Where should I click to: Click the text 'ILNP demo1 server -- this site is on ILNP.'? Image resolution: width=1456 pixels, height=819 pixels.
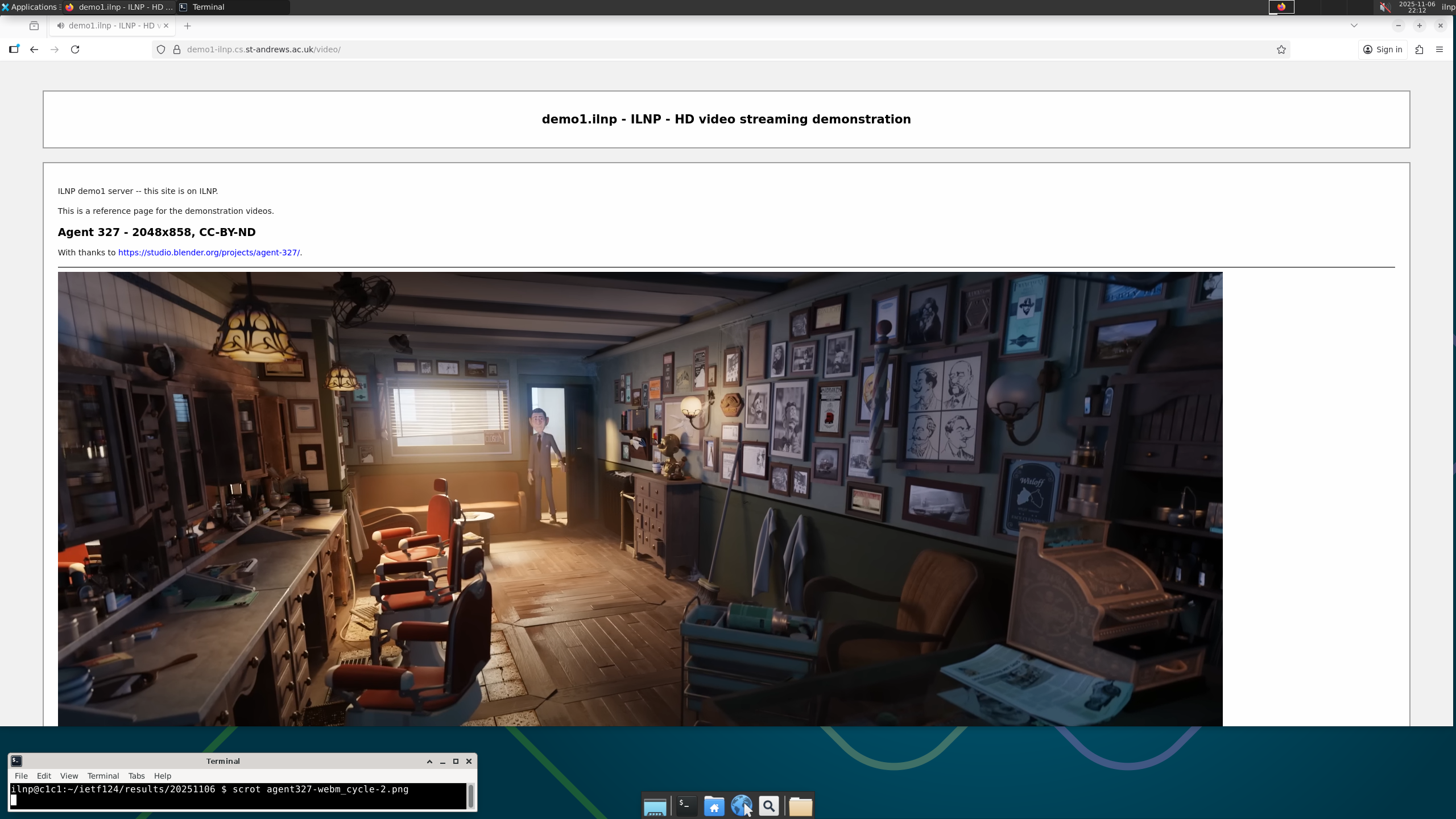coord(138,191)
